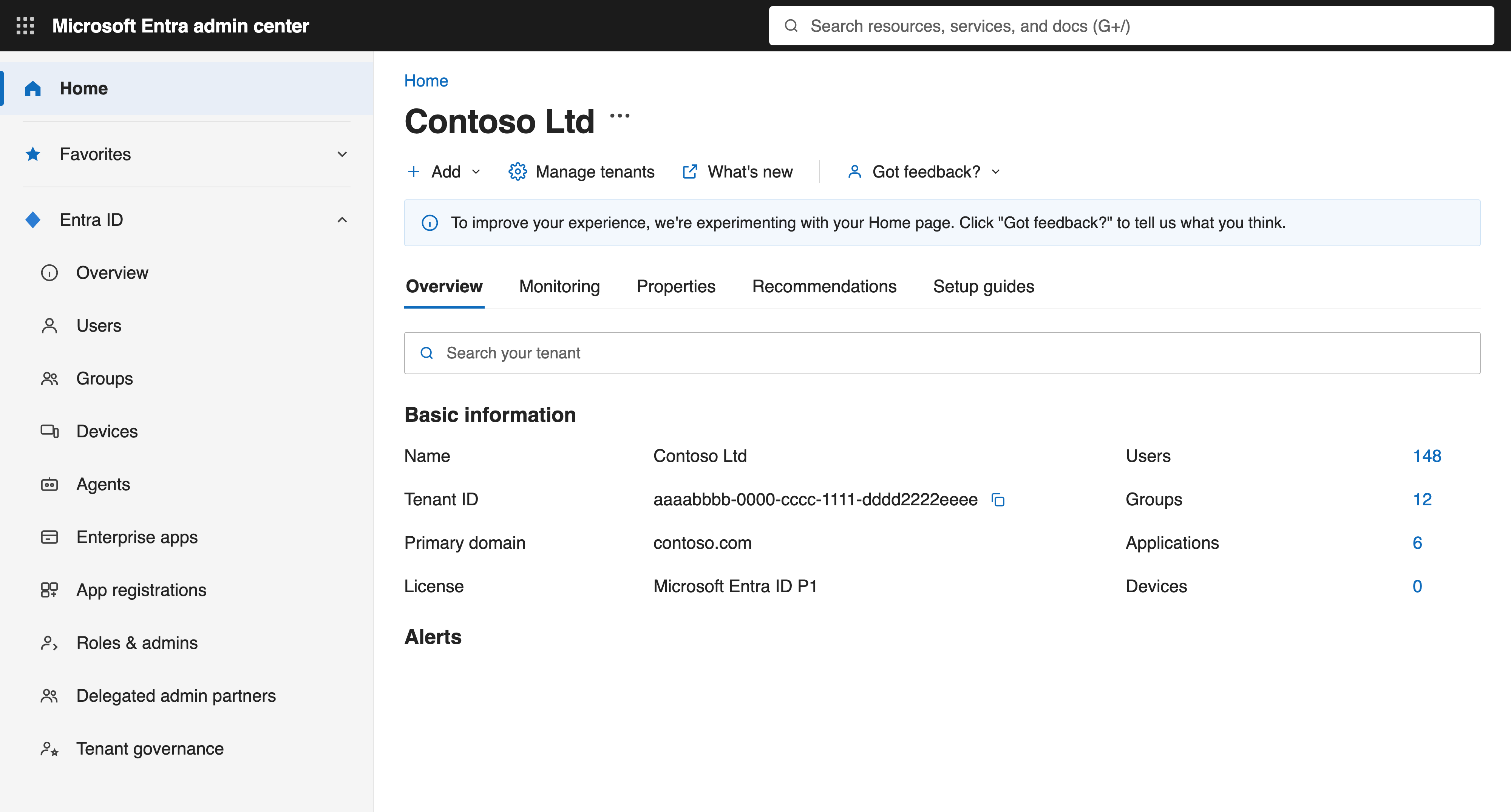Click the Home house icon in sidebar
The height and width of the screenshot is (812, 1511).
[33, 88]
